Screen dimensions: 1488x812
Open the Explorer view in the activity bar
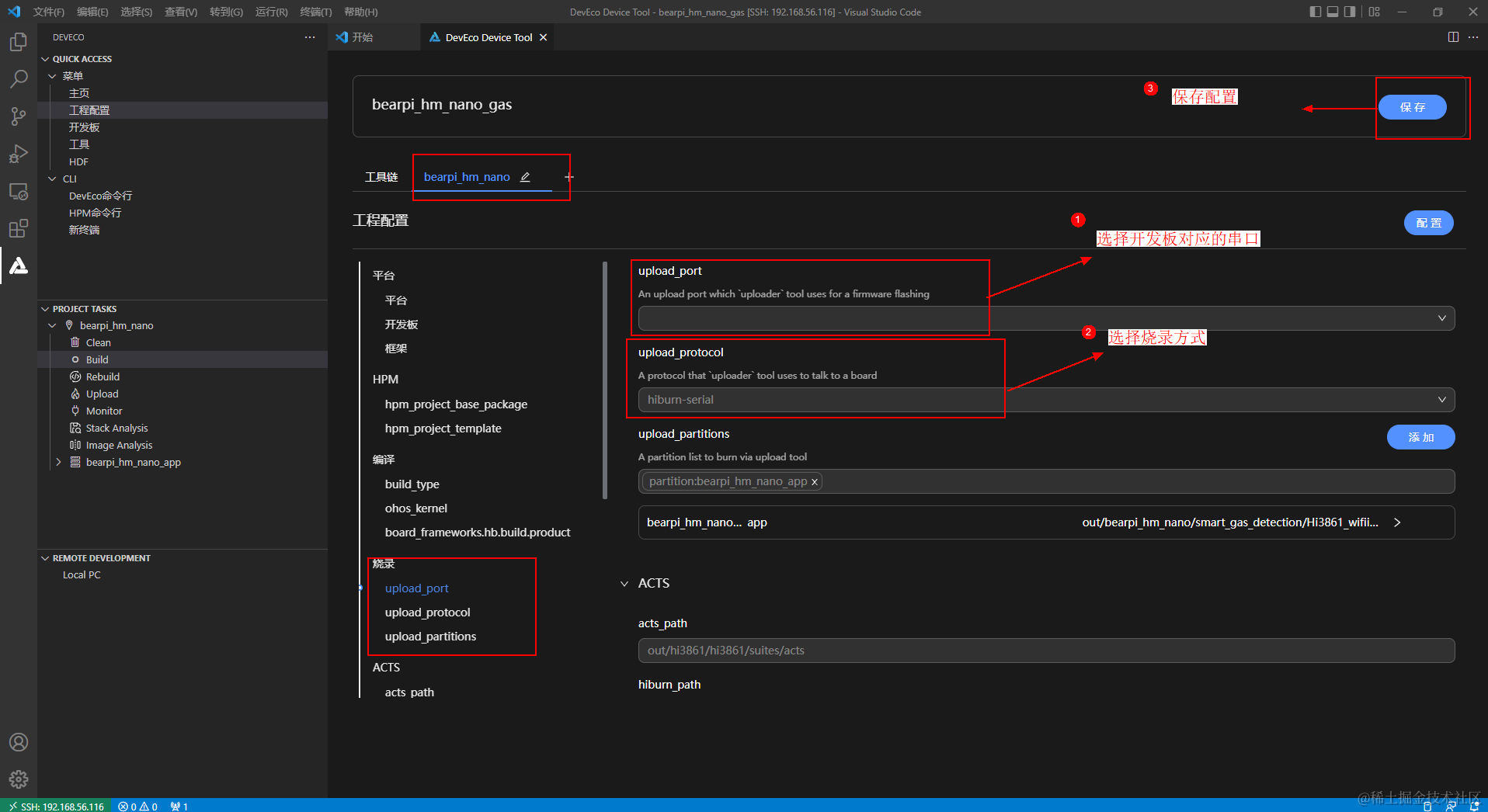pyautogui.click(x=19, y=42)
